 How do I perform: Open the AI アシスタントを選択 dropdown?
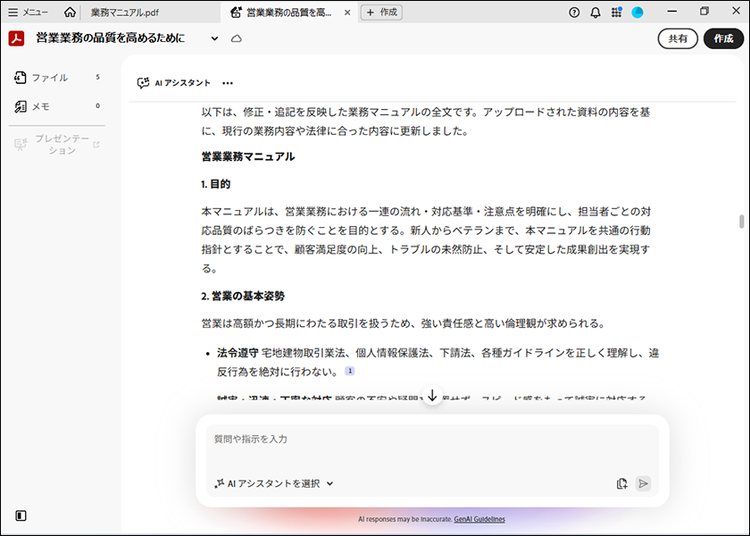tap(274, 483)
